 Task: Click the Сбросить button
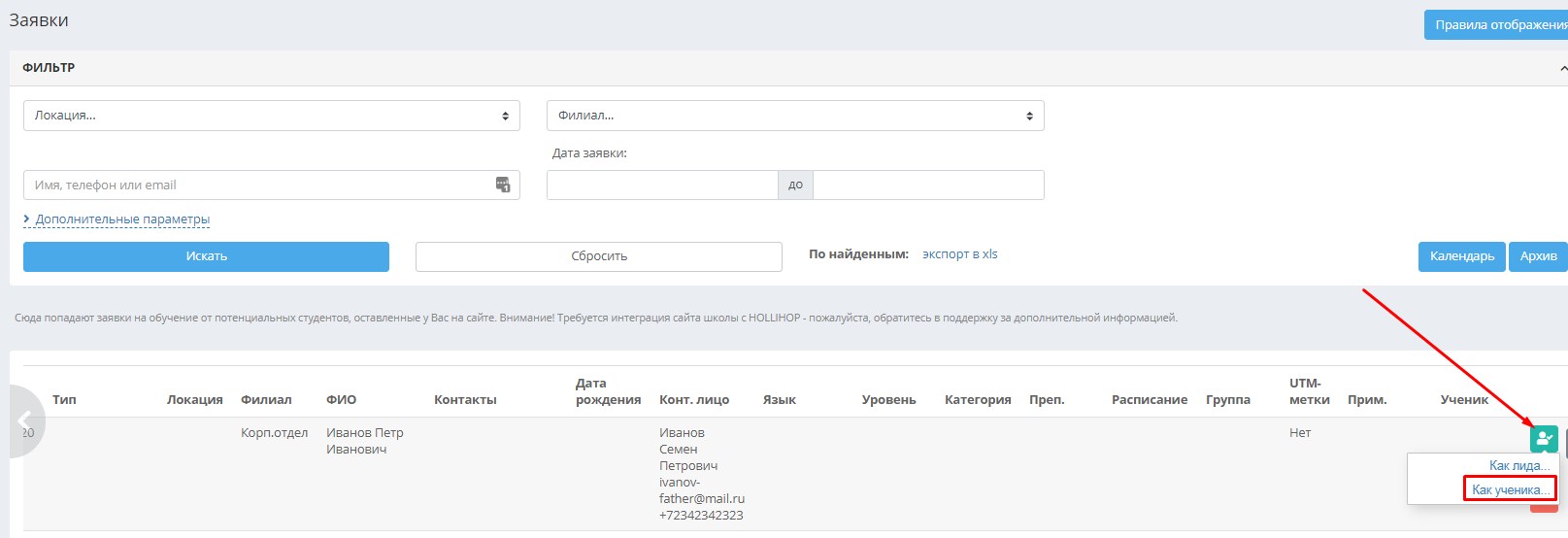click(x=599, y=256)
